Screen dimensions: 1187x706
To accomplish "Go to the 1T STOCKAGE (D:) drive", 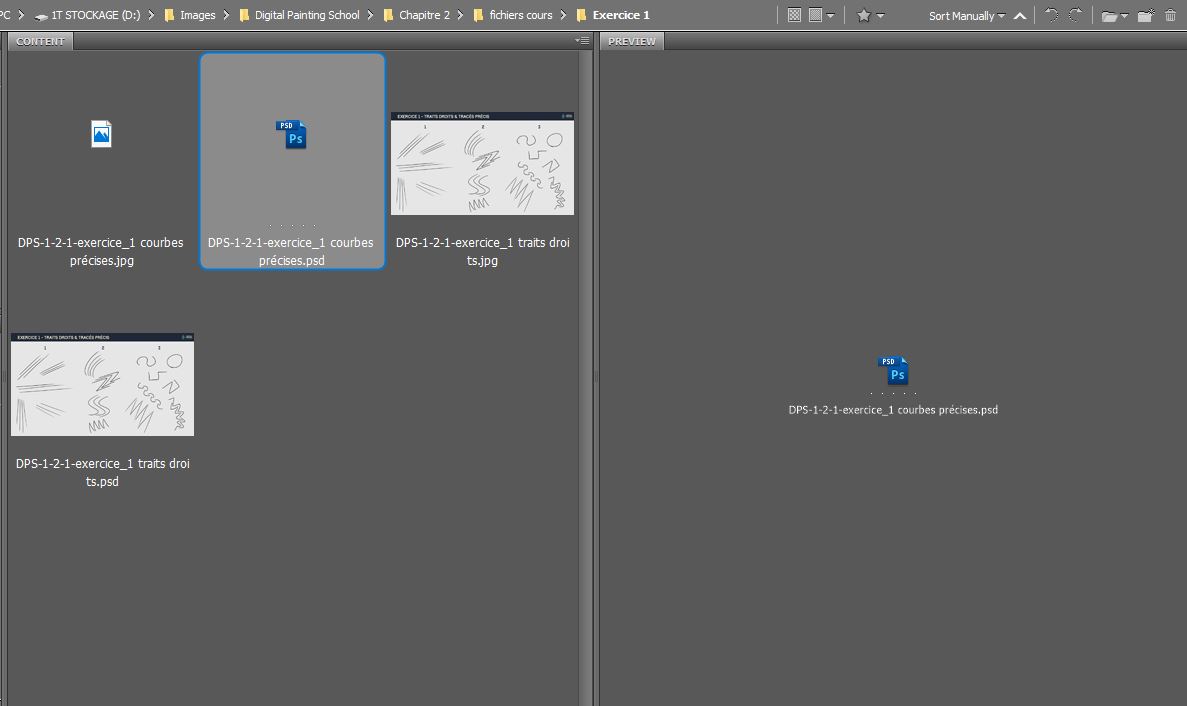I will (x=102, y=15).
